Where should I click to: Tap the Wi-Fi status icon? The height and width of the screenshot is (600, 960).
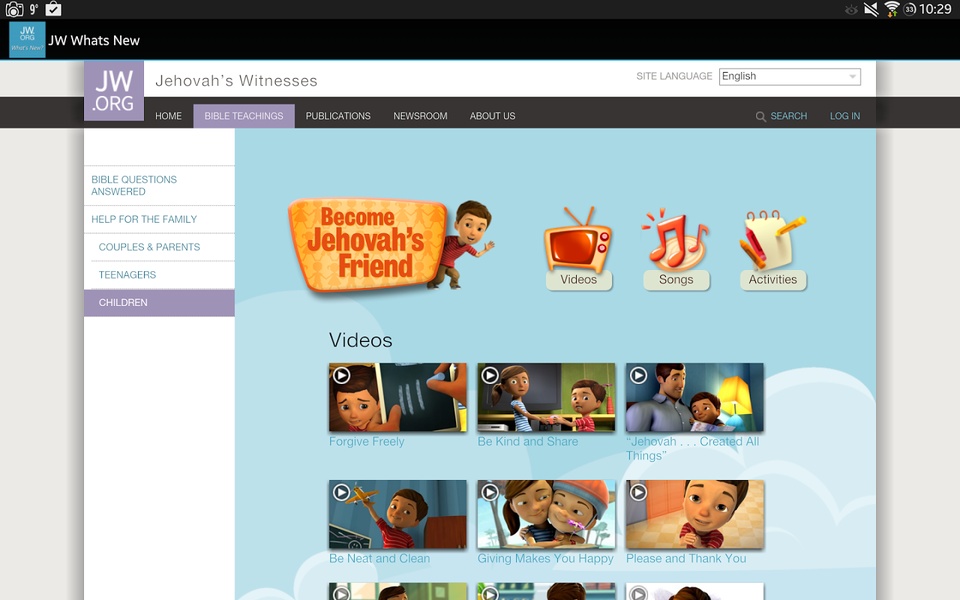click(891, 9)
